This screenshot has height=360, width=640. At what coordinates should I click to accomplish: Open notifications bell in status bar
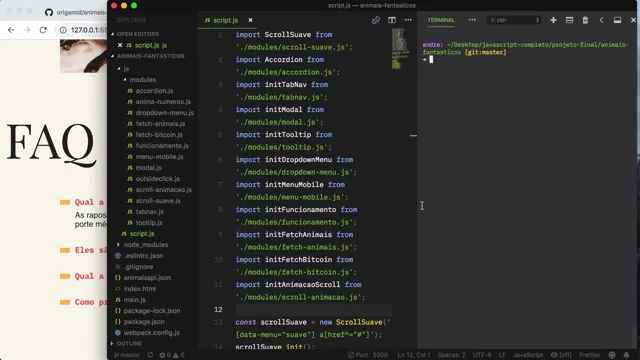click(626, 355)
